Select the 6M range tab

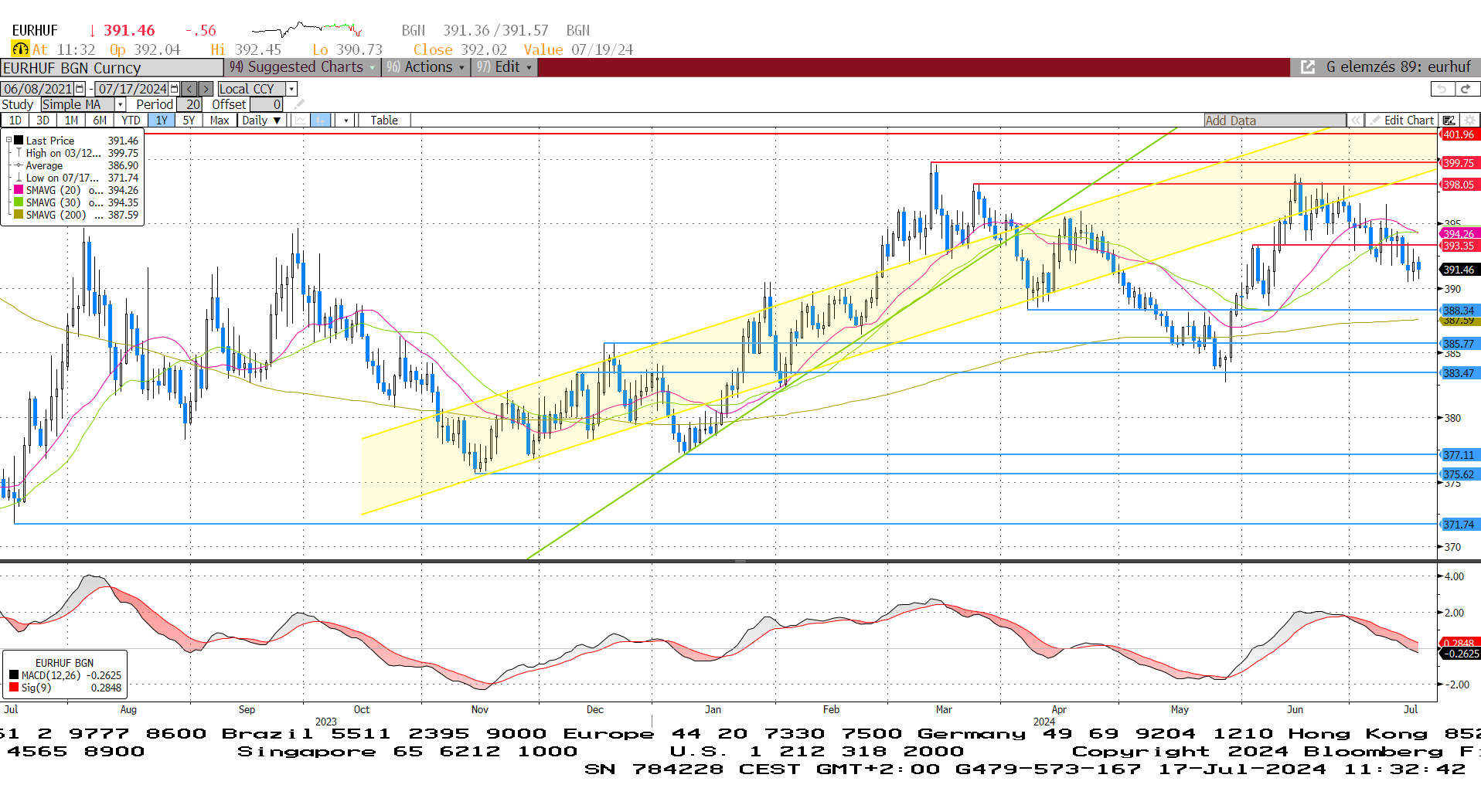100,121
